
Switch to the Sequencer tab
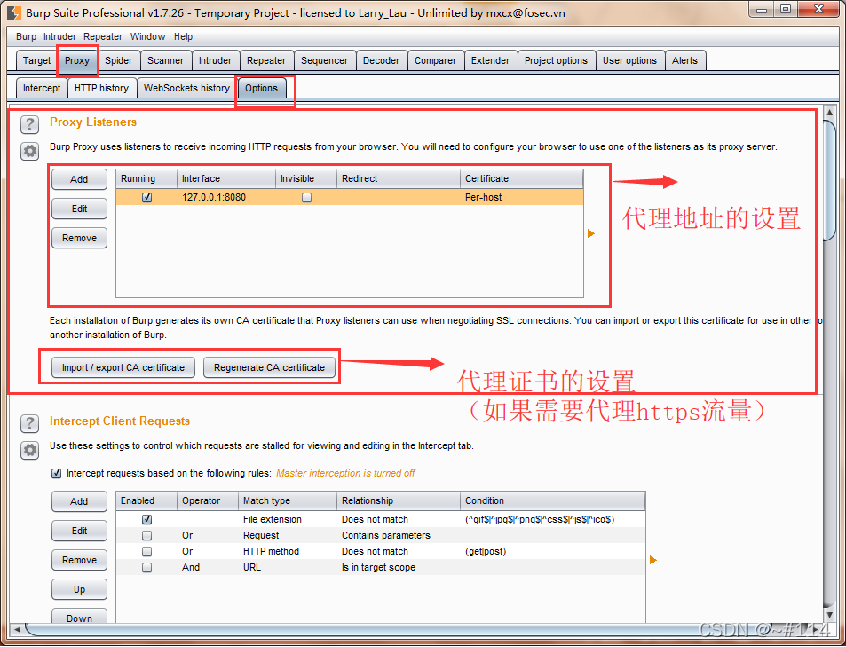coord(324,60)
